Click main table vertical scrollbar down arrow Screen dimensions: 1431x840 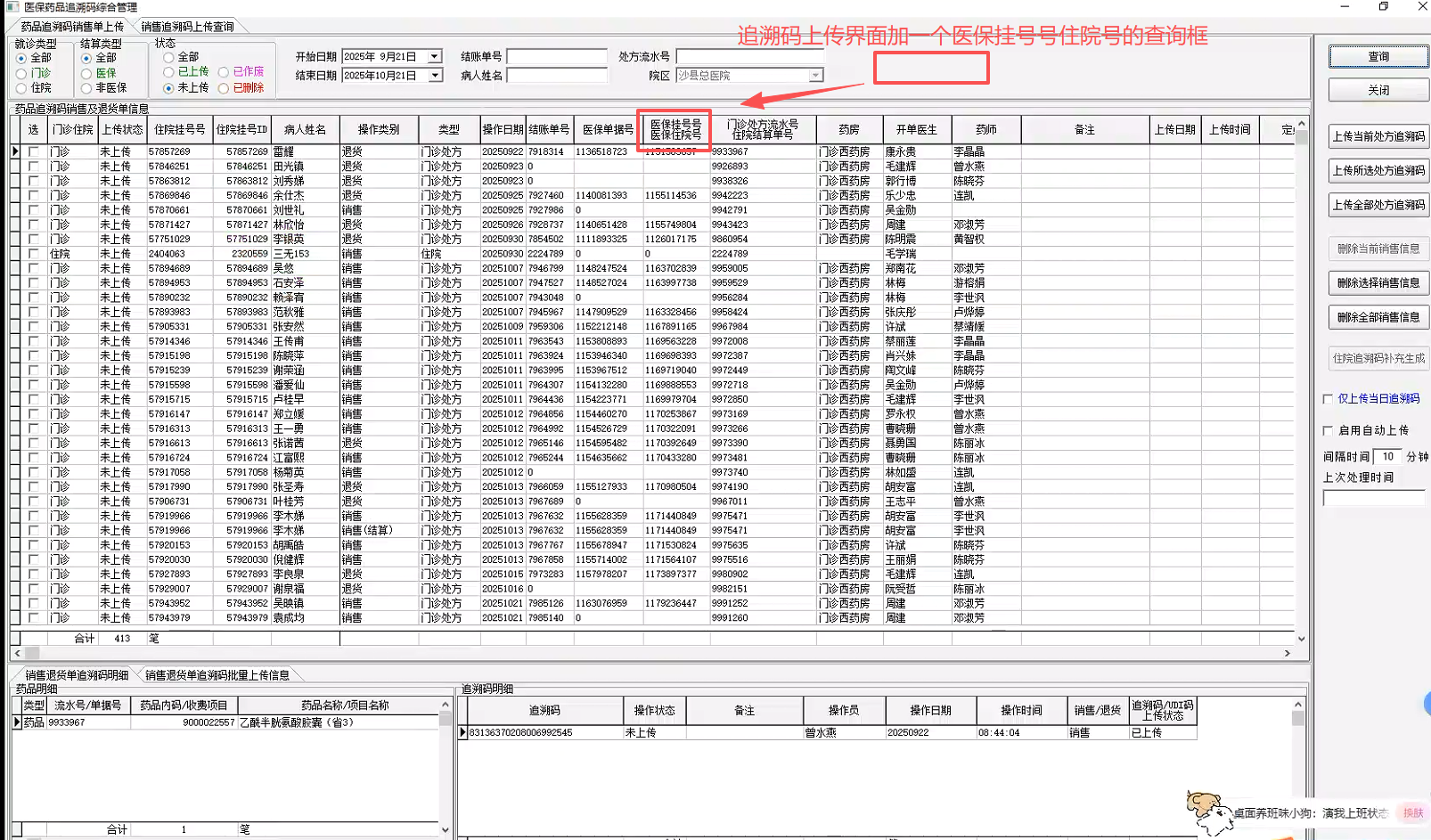(1301, 639)
